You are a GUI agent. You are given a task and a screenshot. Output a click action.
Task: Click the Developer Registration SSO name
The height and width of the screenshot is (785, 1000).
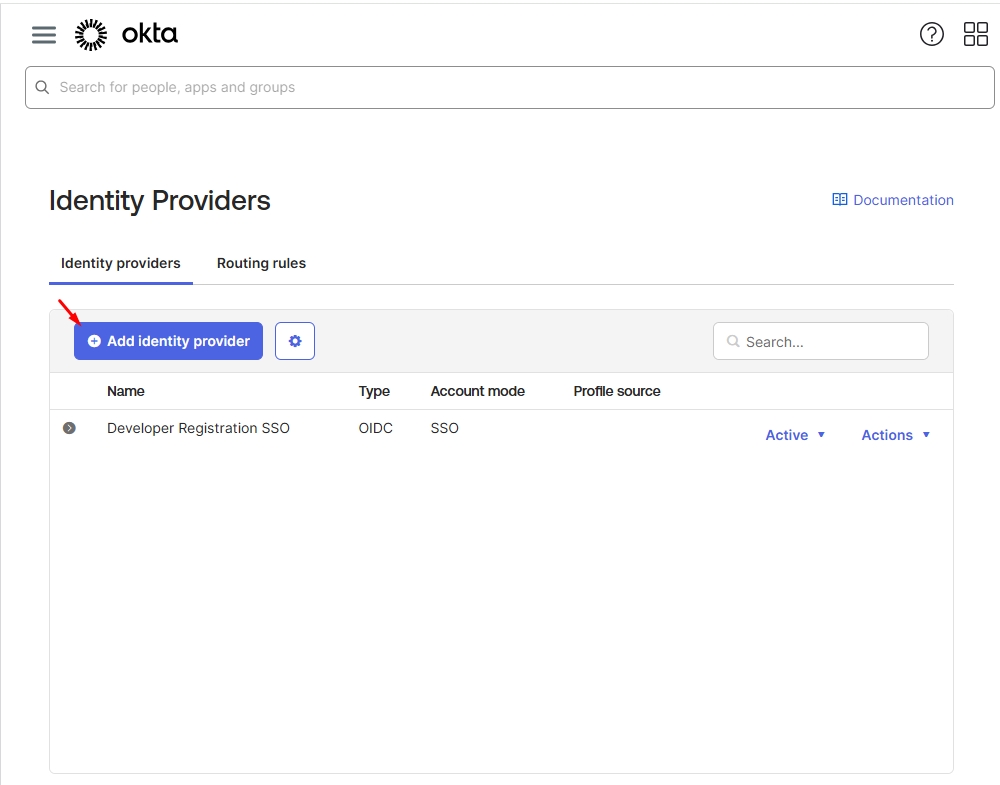198,428
